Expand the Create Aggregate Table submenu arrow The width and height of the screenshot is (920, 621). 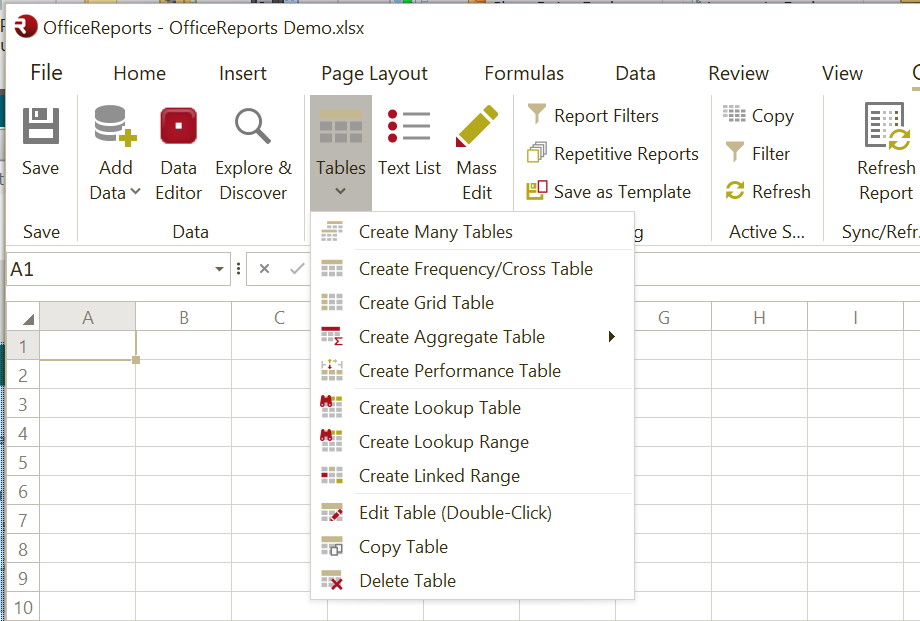click(611, 336)
